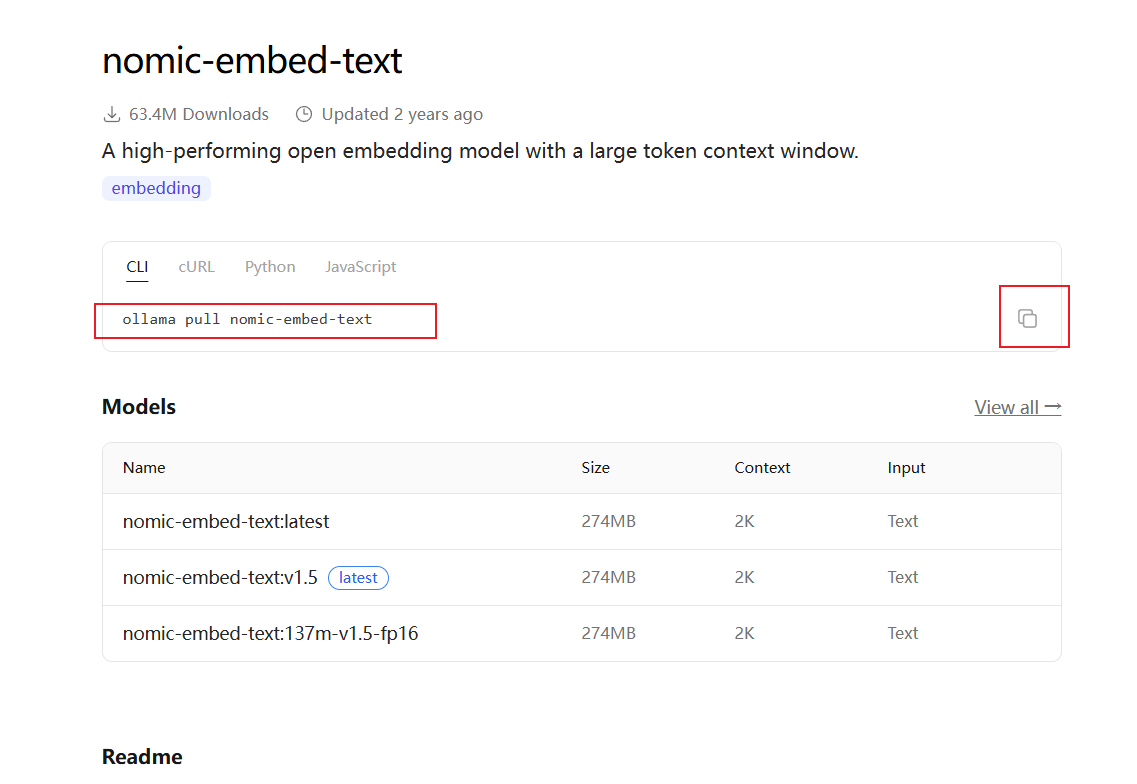Open nomic-embed-text:137m-v1.5-fp16 model
Viewport: 1137px width, 784px height.
[270, 633]
